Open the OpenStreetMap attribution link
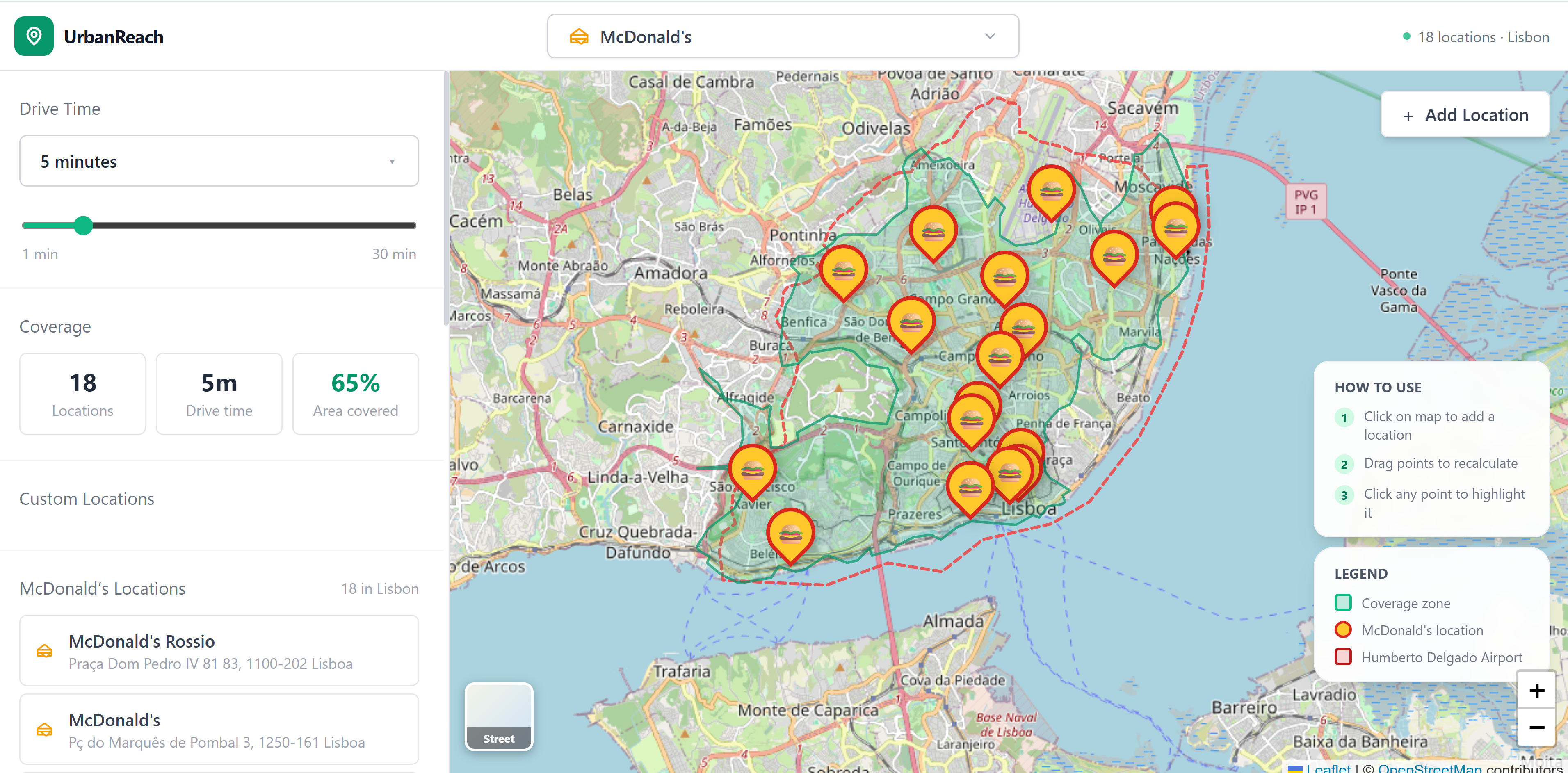Screen dimensions: 1568x773 (1429, 768)
